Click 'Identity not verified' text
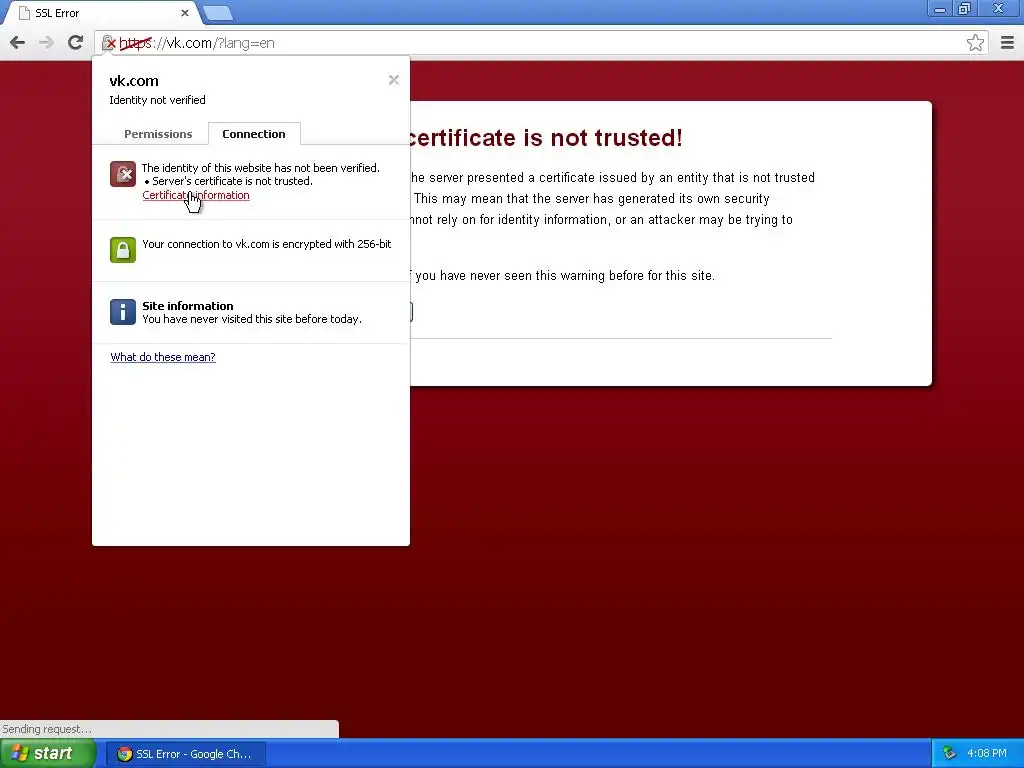1024x768 pixels. click(x=157, y=100)
